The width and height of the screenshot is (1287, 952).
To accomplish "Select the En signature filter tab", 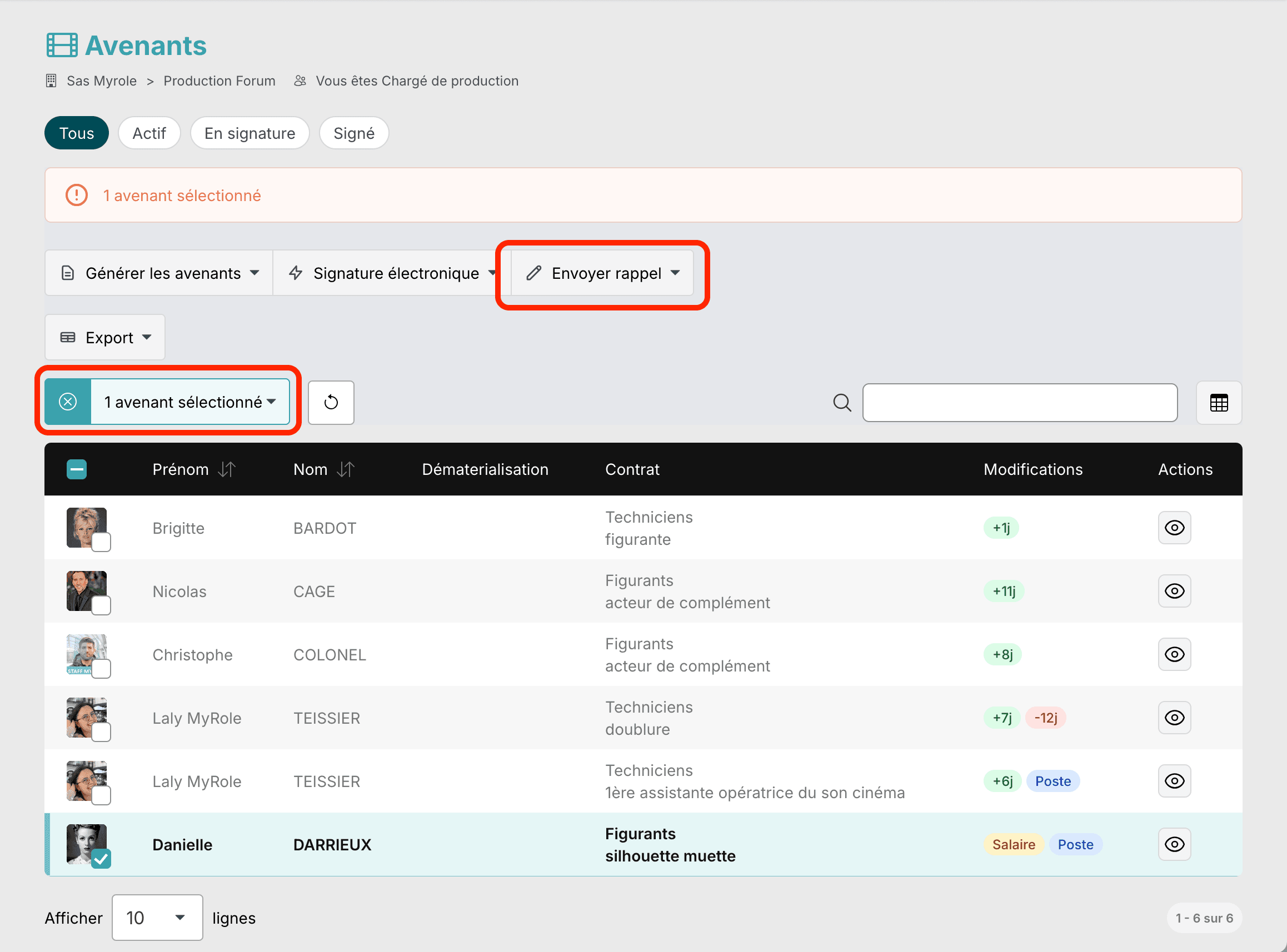I will (x=250, y=133).
